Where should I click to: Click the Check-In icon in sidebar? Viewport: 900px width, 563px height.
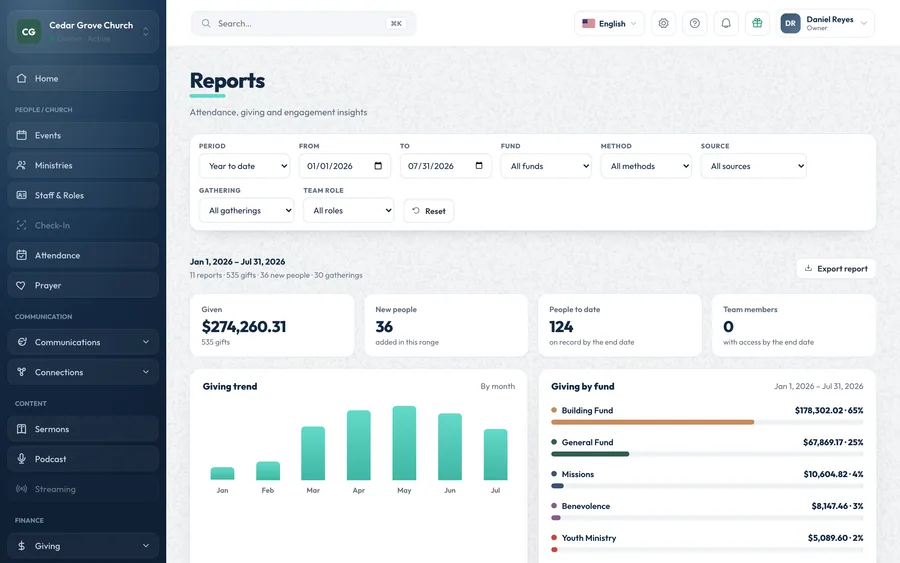coord(21,225)
